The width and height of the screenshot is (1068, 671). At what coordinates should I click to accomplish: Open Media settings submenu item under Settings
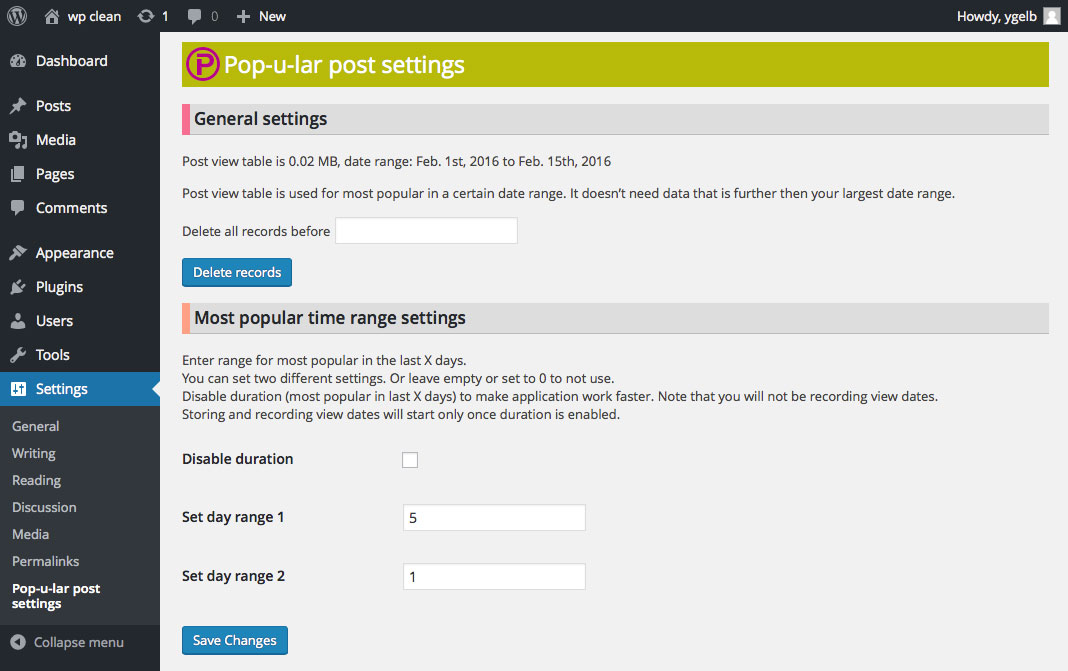pyautogui.click(x=31, y=535)
